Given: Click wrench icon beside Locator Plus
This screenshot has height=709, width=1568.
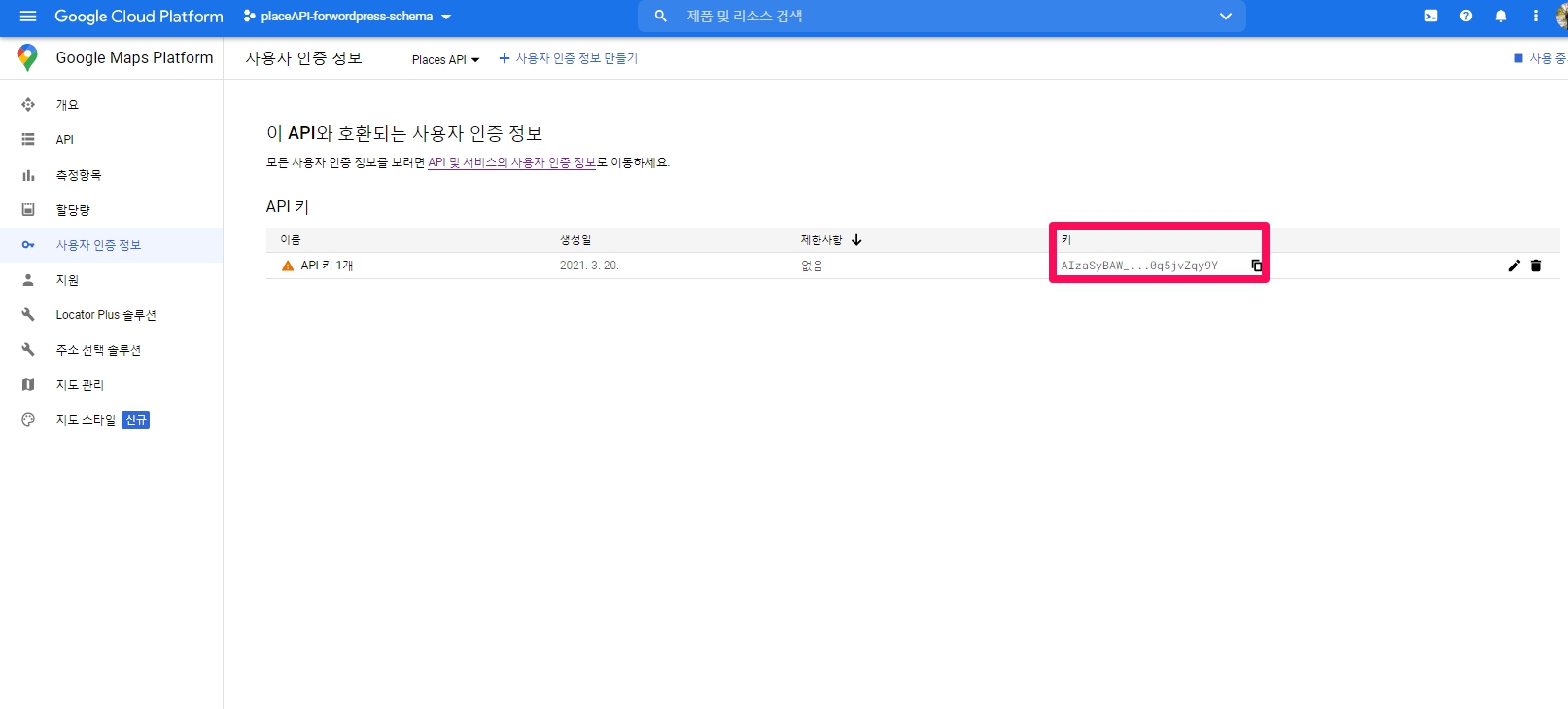Looking at the screenshot, I should (28, 315).
